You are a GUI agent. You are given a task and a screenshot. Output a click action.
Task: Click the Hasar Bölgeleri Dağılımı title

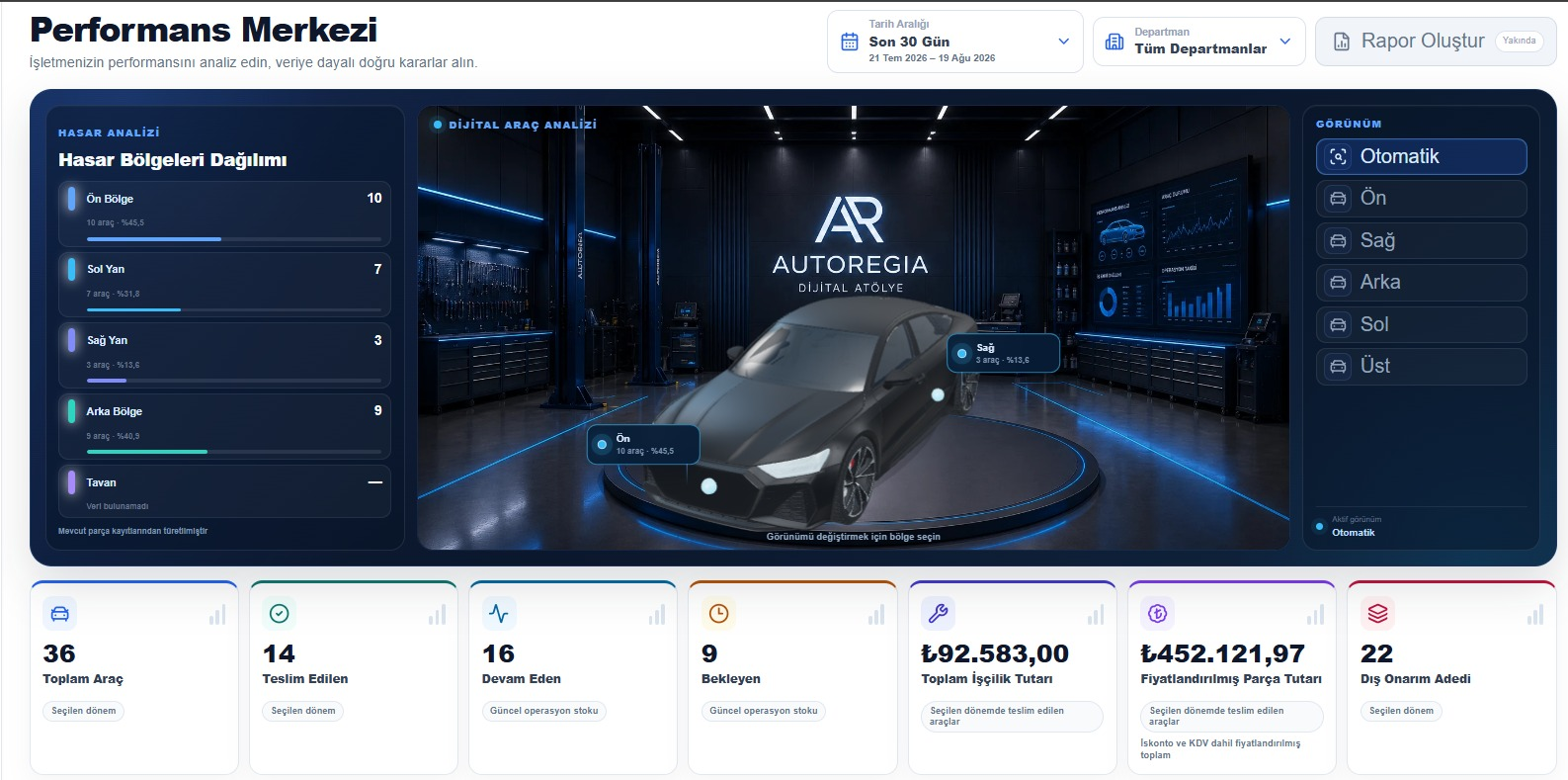(173, 160)
